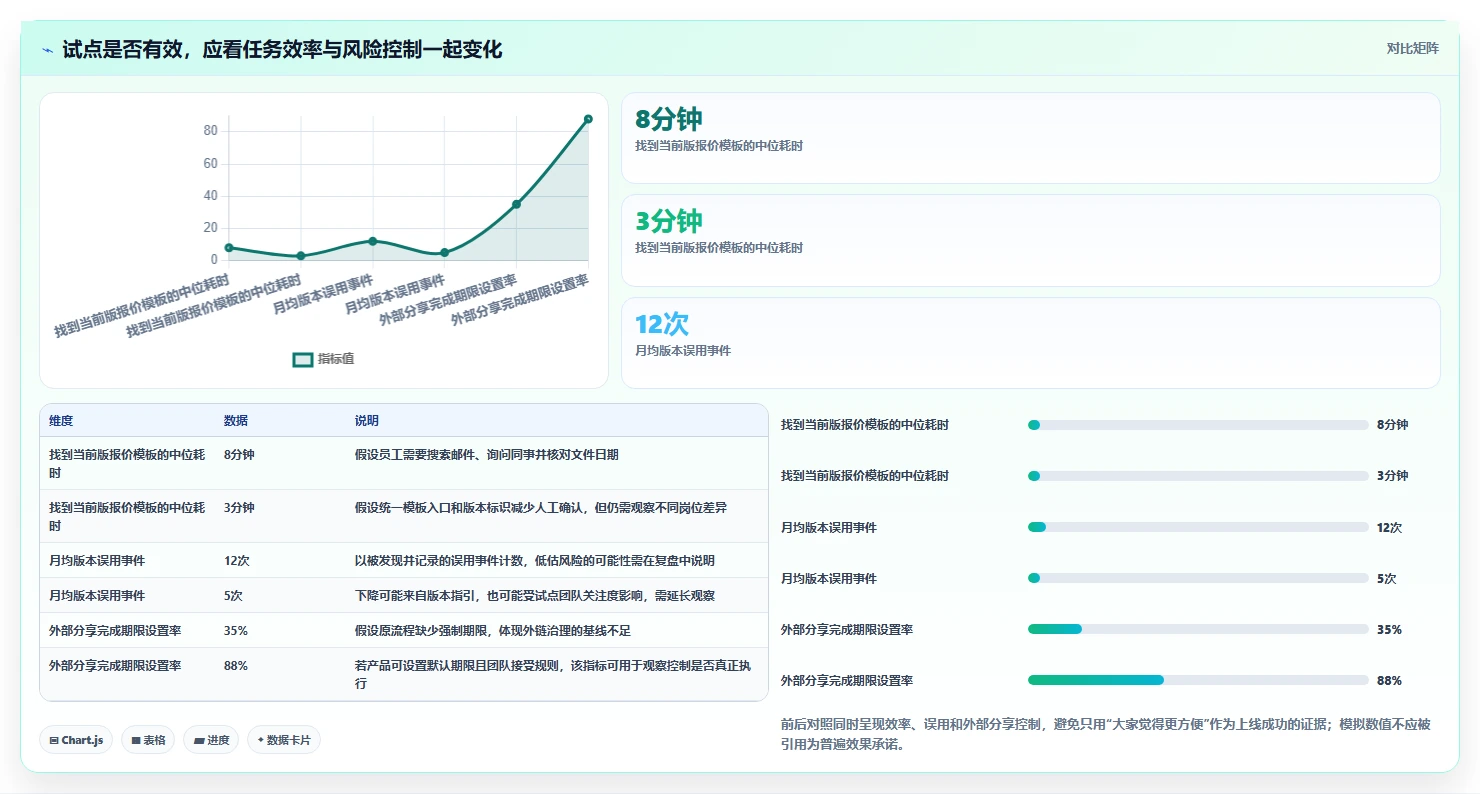The height and width of the screenshot is (794, 1480).
Task: Select the Chart.js chip
Action: click(77, 740)
